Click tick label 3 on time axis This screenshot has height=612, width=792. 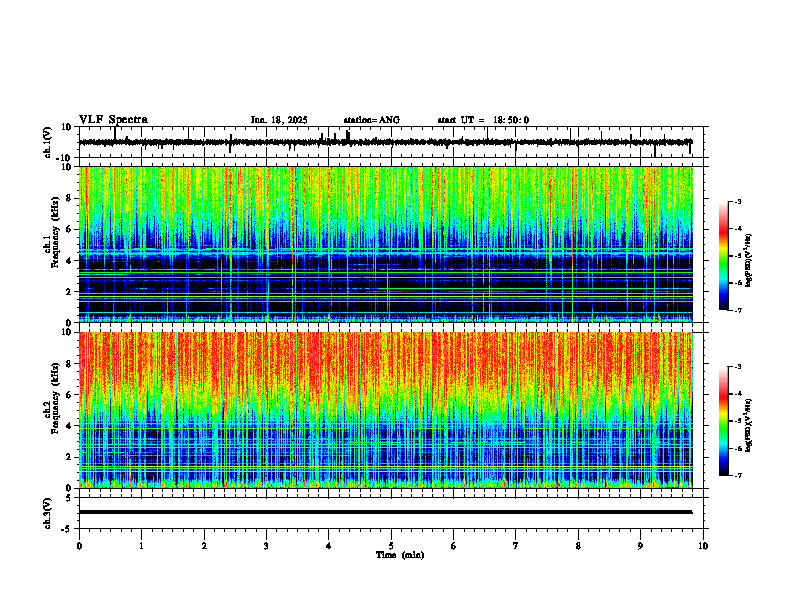click(x=266, y=546)
